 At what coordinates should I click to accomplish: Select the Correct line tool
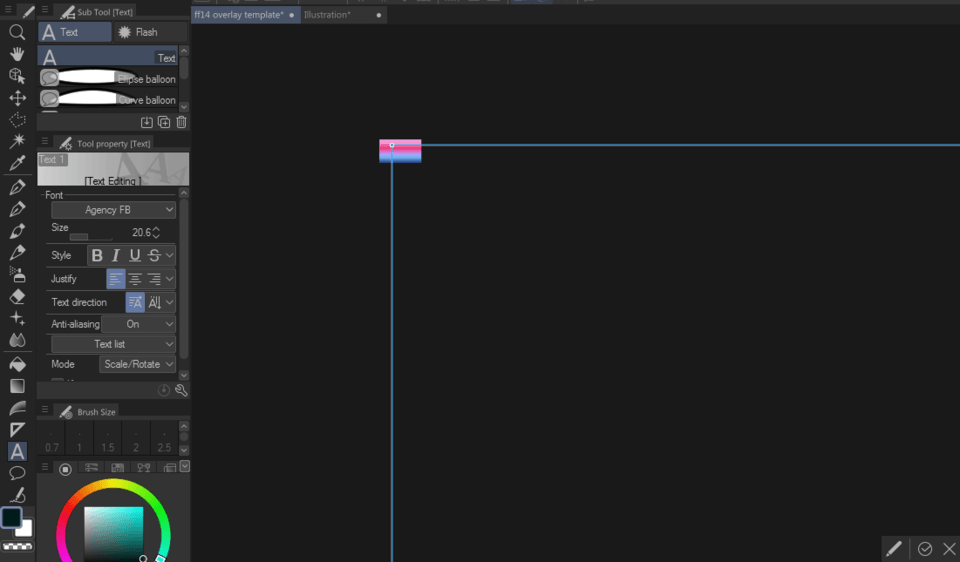pyautogui.click(x=17, y=495)
